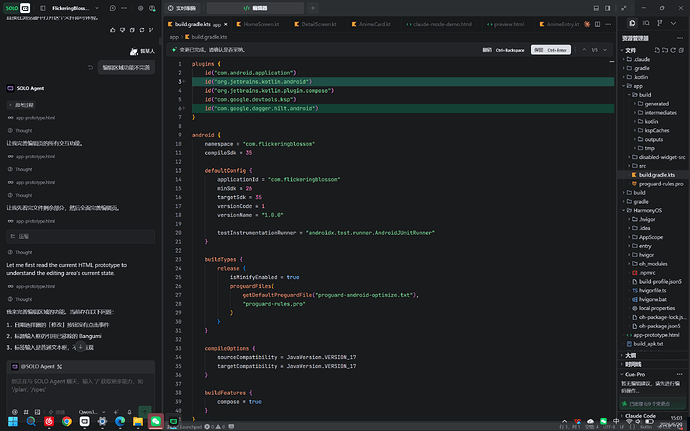Open Google Chrome from taskbar
The width and height of the screenshot is (690, 431).
click(x=67, y=421)
